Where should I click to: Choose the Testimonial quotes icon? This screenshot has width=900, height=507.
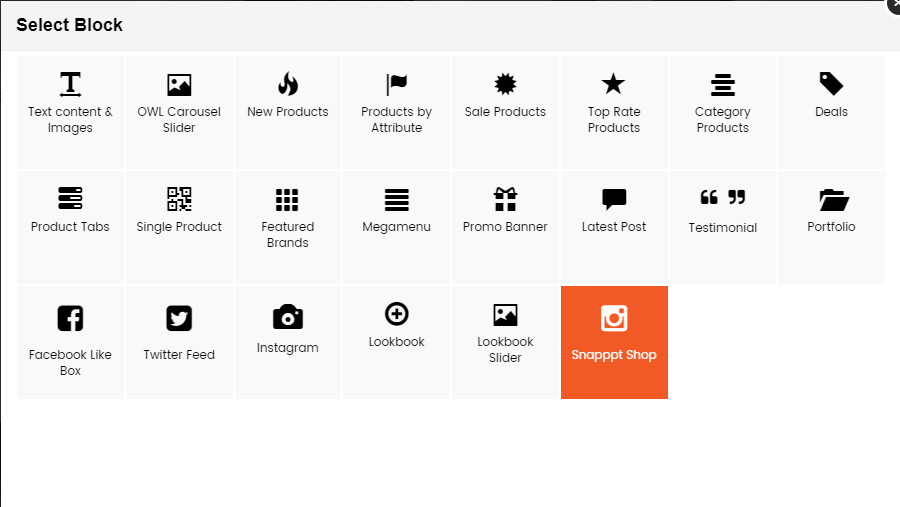coord(723,198)
